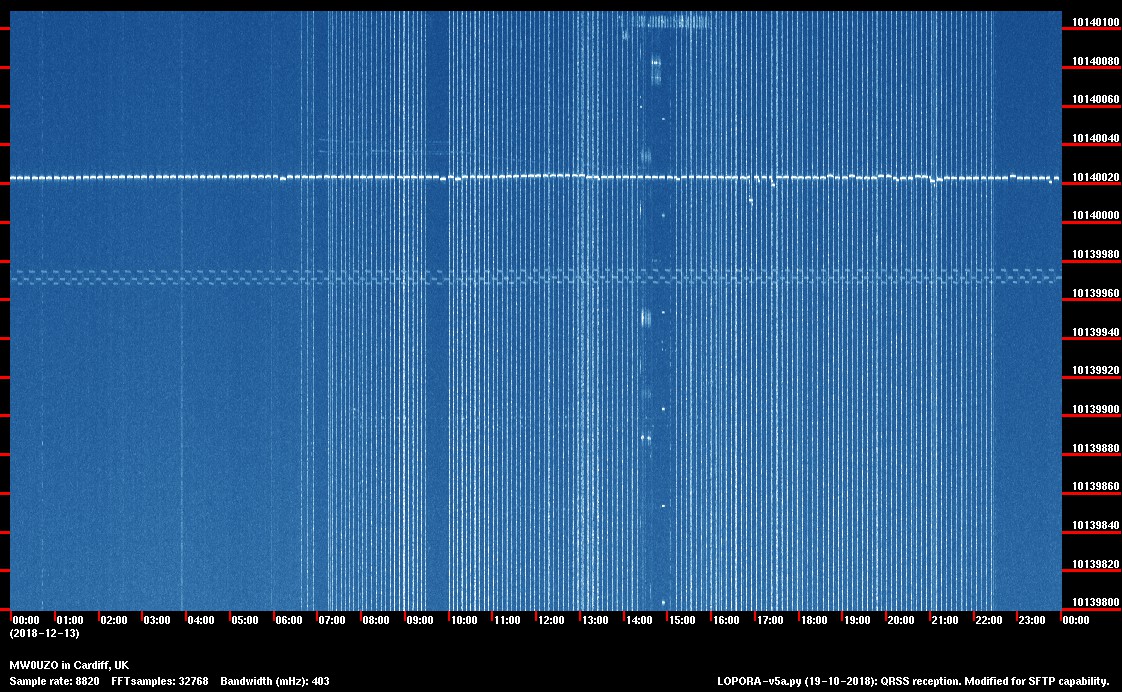1122x692 pixels.
Task: Select the Sample rate: 8820 text
Action: click(x=53, y=681)
